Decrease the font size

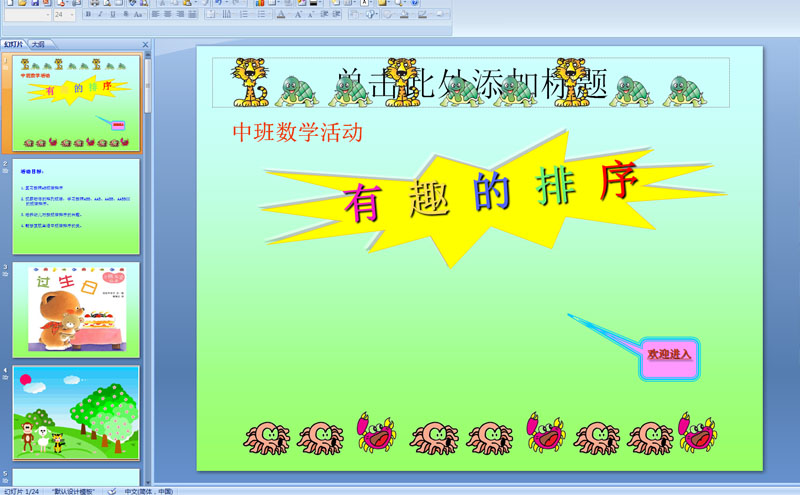pyautogui.click(x=311, y=14)
